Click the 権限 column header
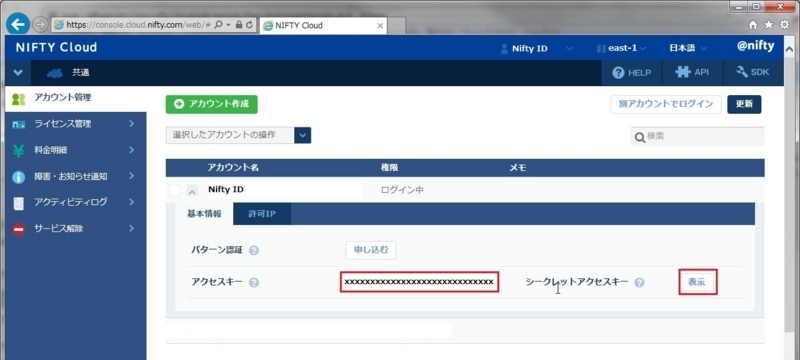Viewport: 800px width, 360px height. 389,168
